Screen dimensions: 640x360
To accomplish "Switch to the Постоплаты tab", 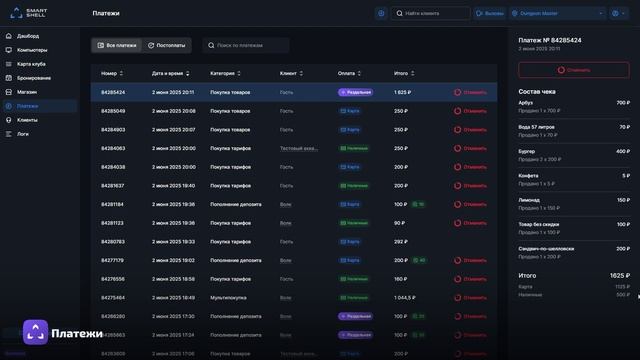I will (167, 45).
